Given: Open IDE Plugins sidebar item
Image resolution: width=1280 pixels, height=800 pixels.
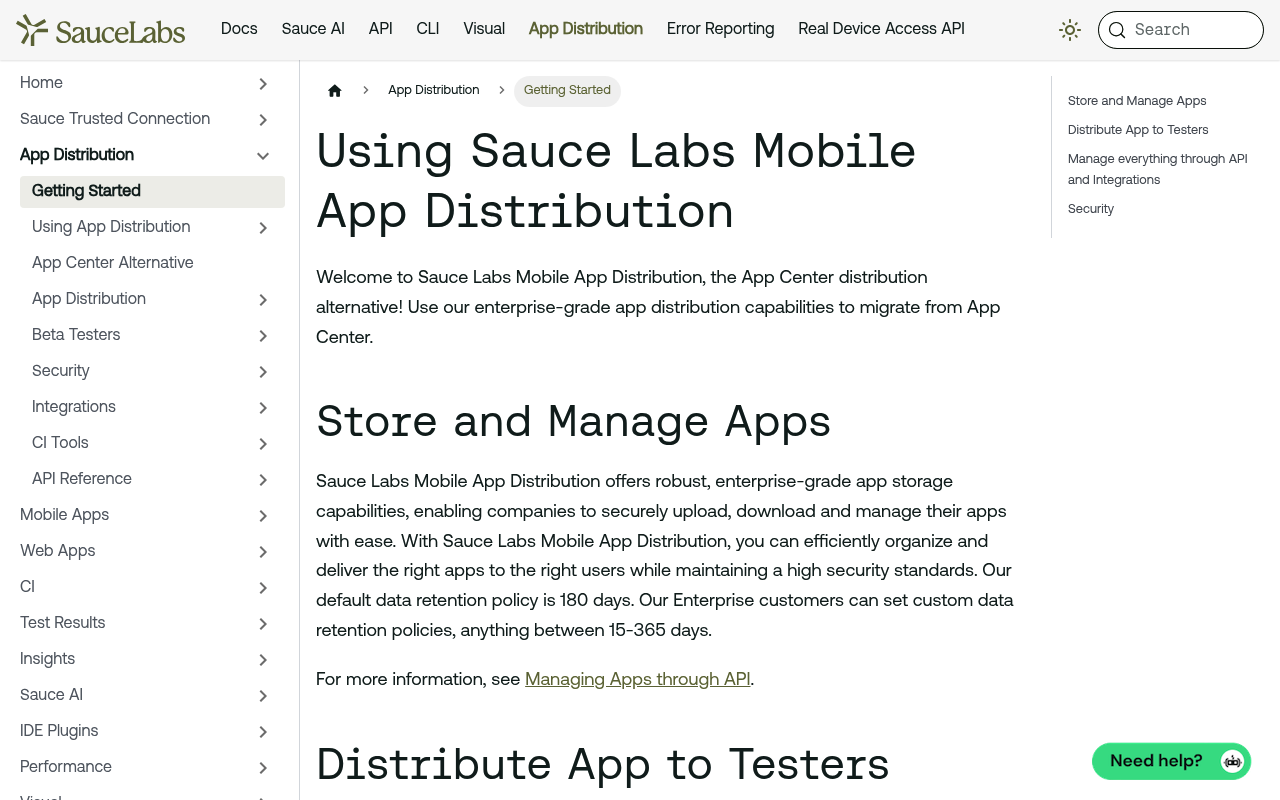Looking at the screenshot, I should pos(59,731).
